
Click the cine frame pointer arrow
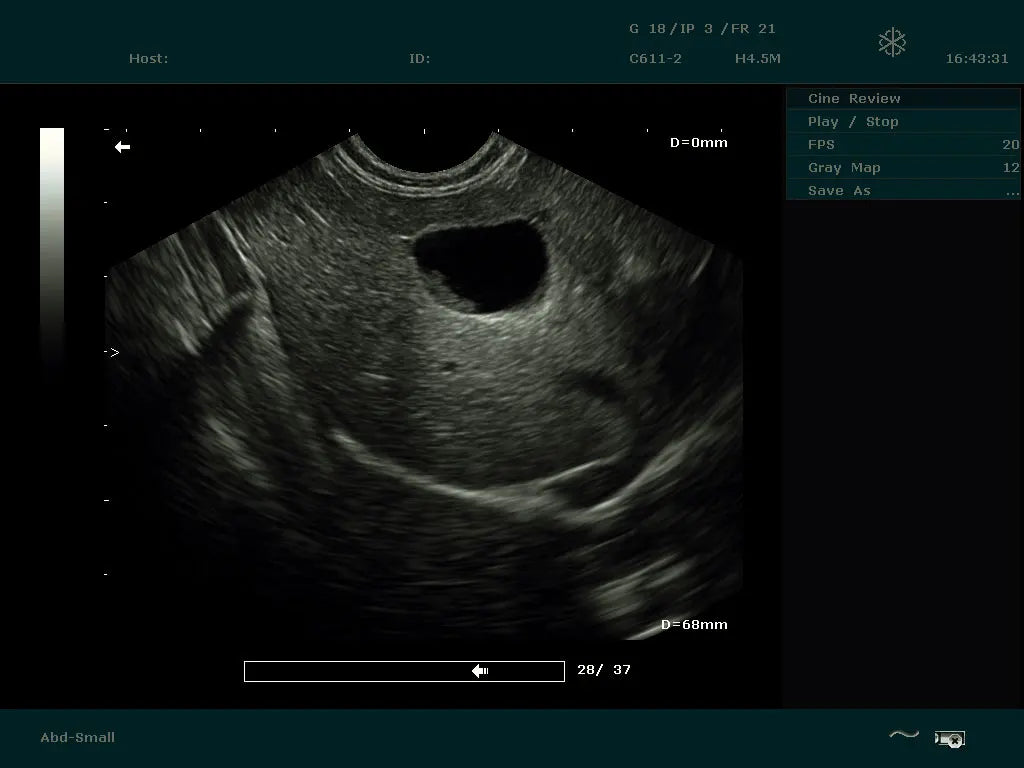coord(480,671)
